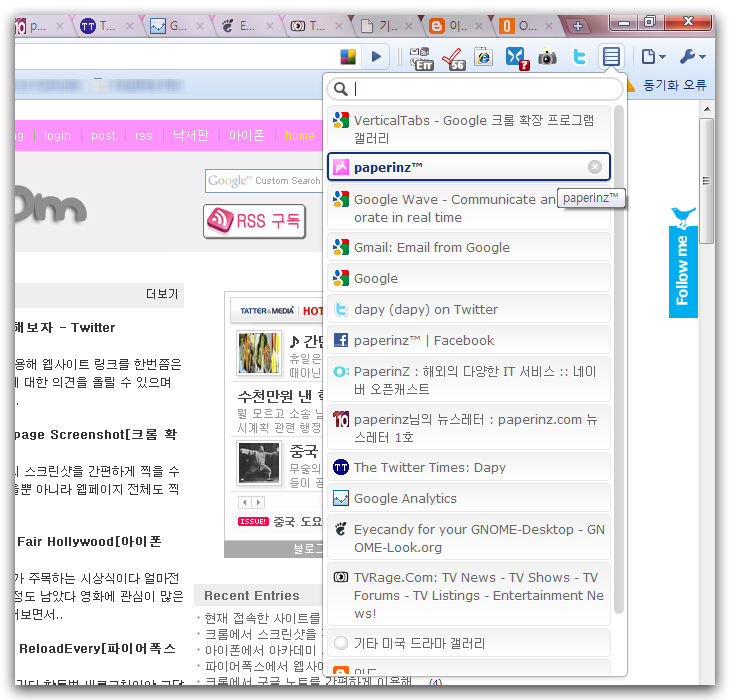The width and height of the screenshot is (730, 700).
Task: Switch to the Twitter Times browser tab
Action: point(105,26)
